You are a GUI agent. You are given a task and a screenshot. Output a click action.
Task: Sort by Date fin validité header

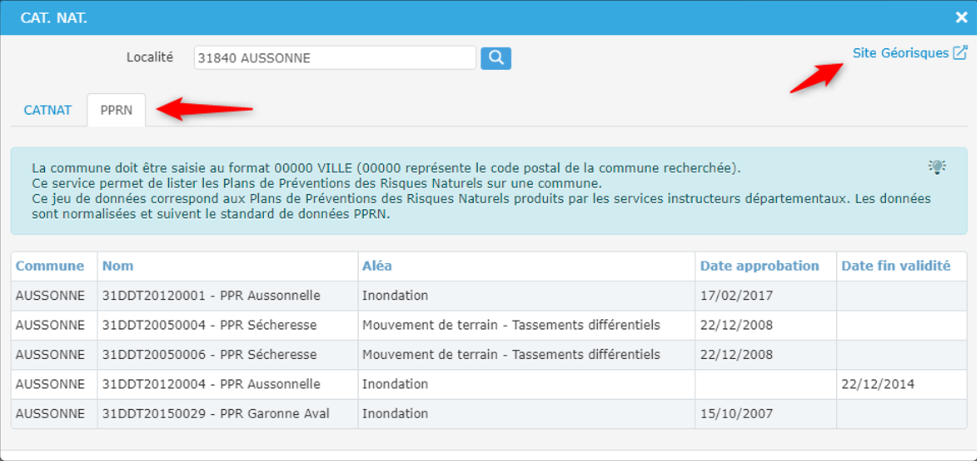(895, 266)
